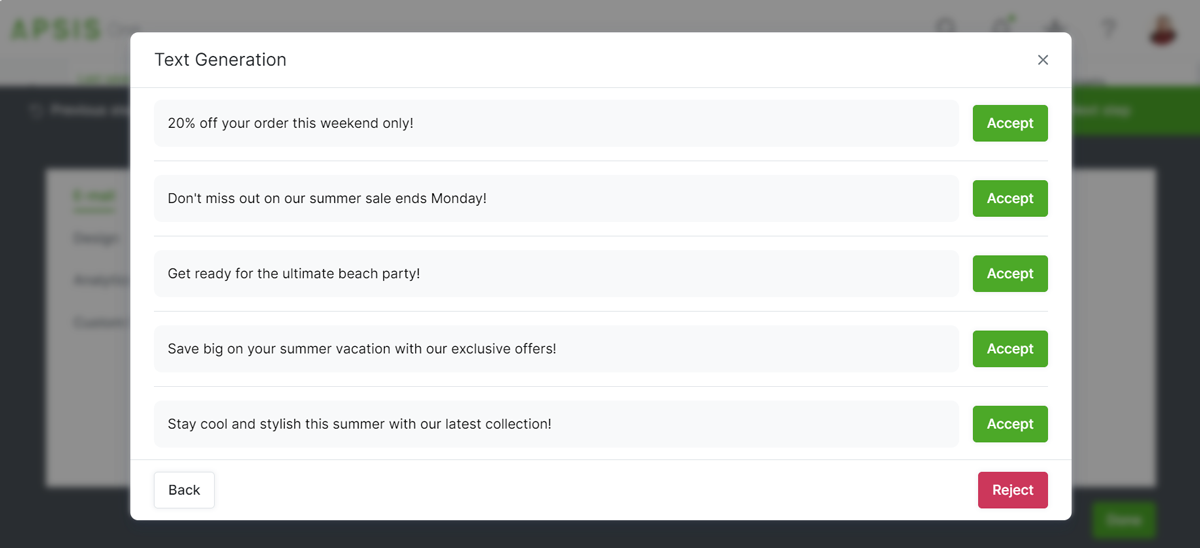The width and height of the screenshot is (1200, 548).
Task: Accept the summer vacation exclusive offers text
Action: (1010, 349)
